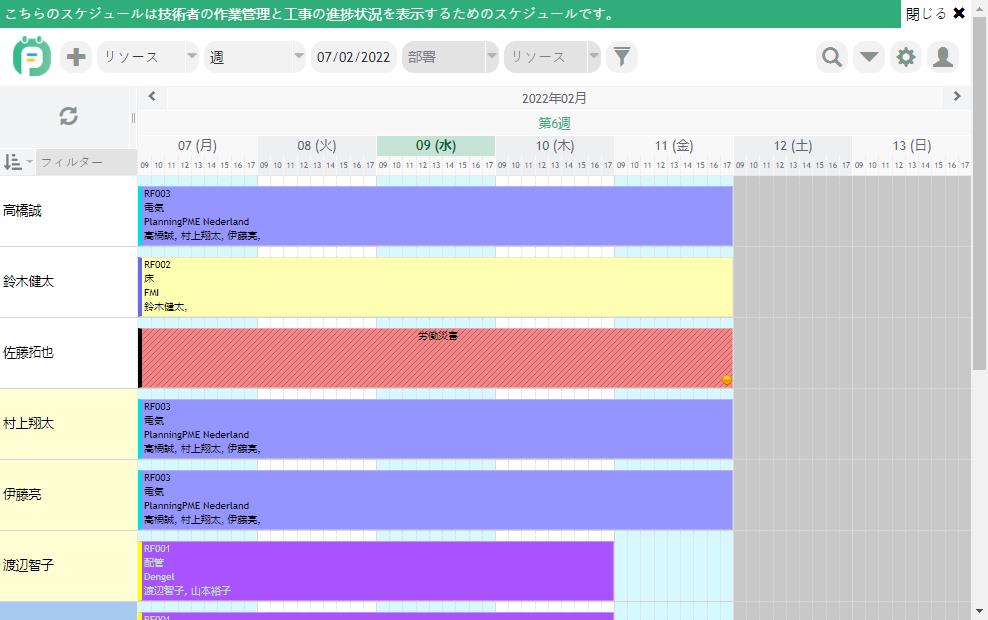Select resource row 伊藤亮

[x=69, y=495]
